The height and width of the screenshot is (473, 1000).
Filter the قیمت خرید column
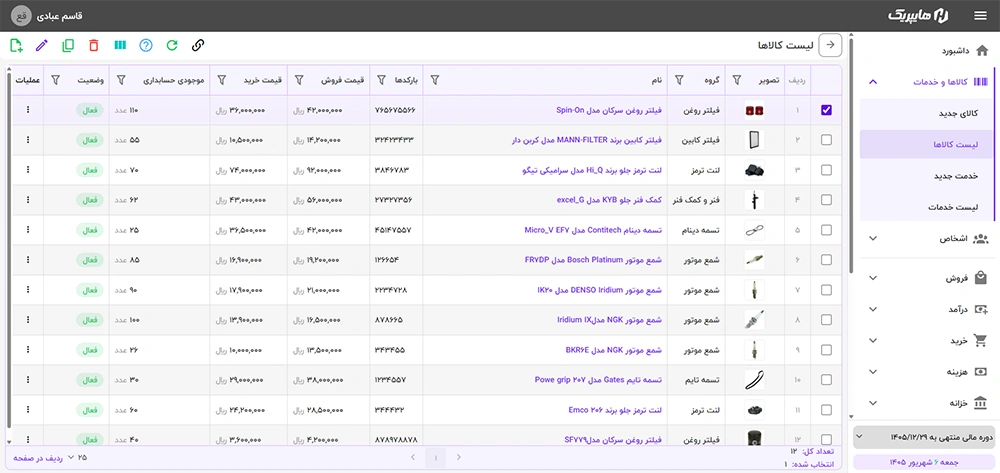pyautogui.click(x=222, y=80)
